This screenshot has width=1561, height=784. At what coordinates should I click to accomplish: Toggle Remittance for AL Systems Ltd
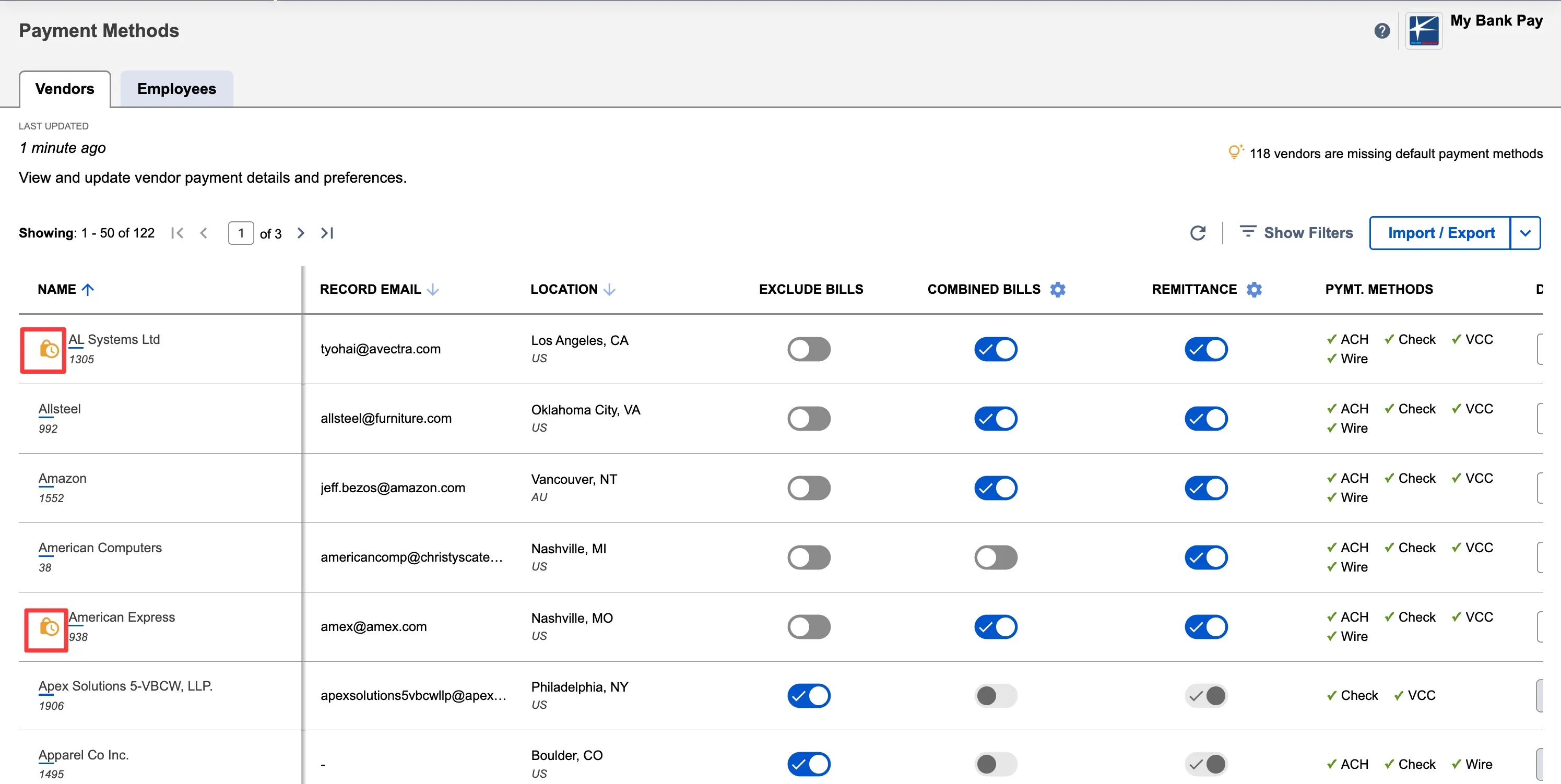pyautogui.click(x=1206, y=349)
